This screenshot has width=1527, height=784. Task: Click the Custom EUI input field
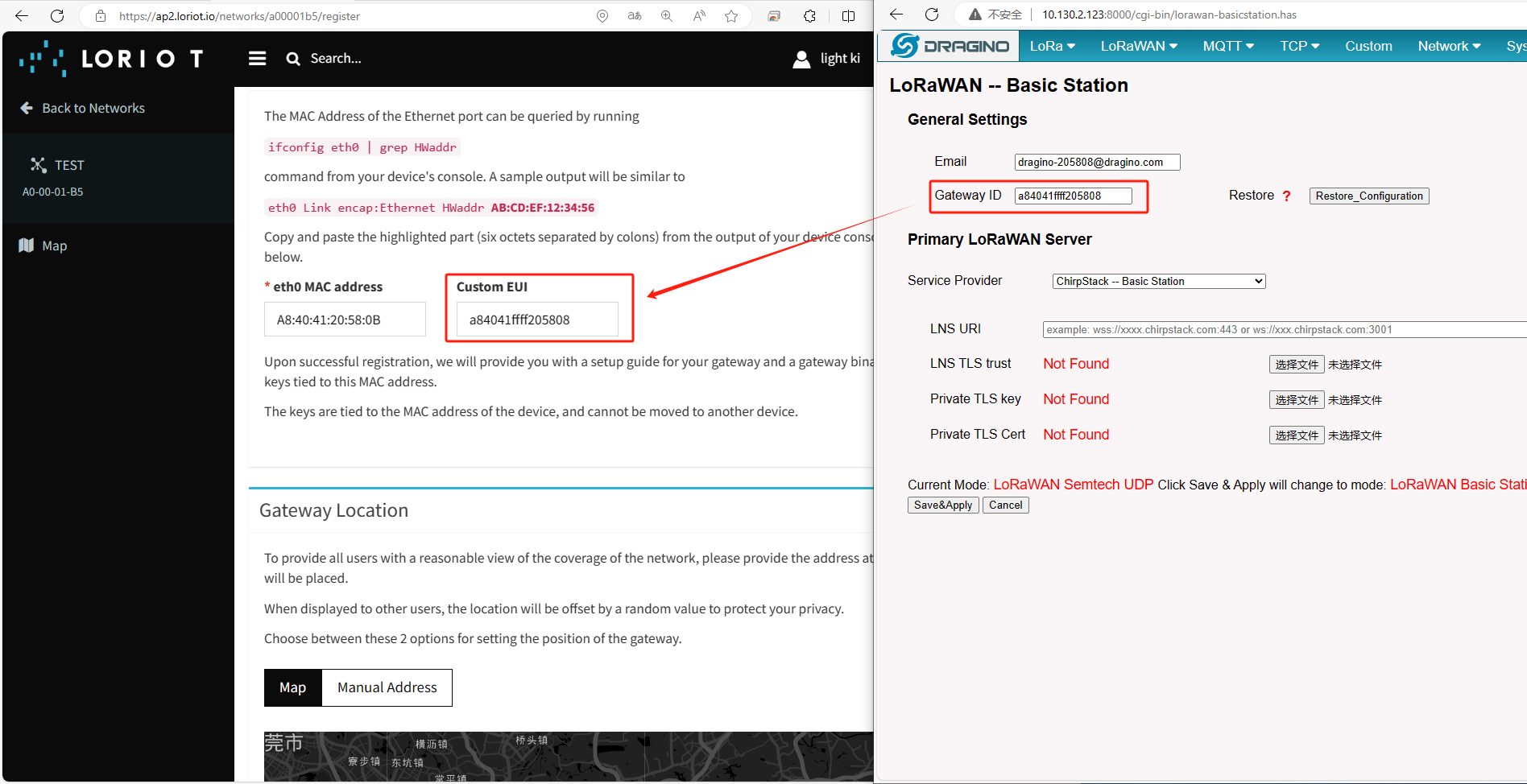(537, 320)
